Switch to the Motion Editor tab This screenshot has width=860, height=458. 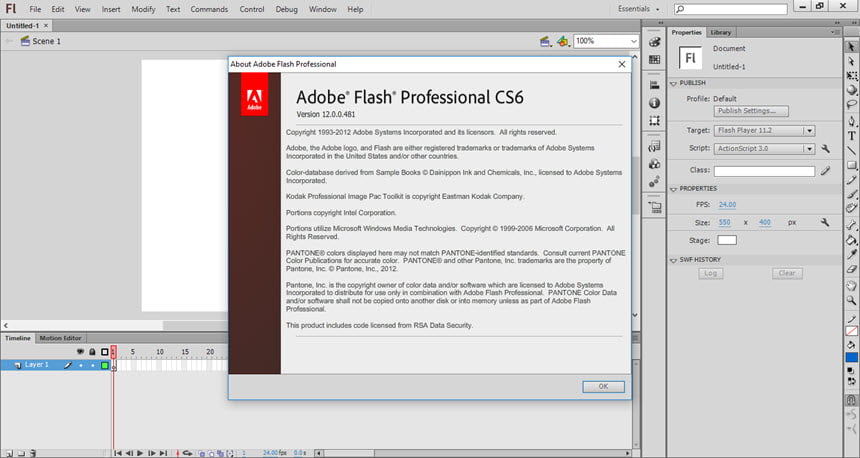click(60, 338)
